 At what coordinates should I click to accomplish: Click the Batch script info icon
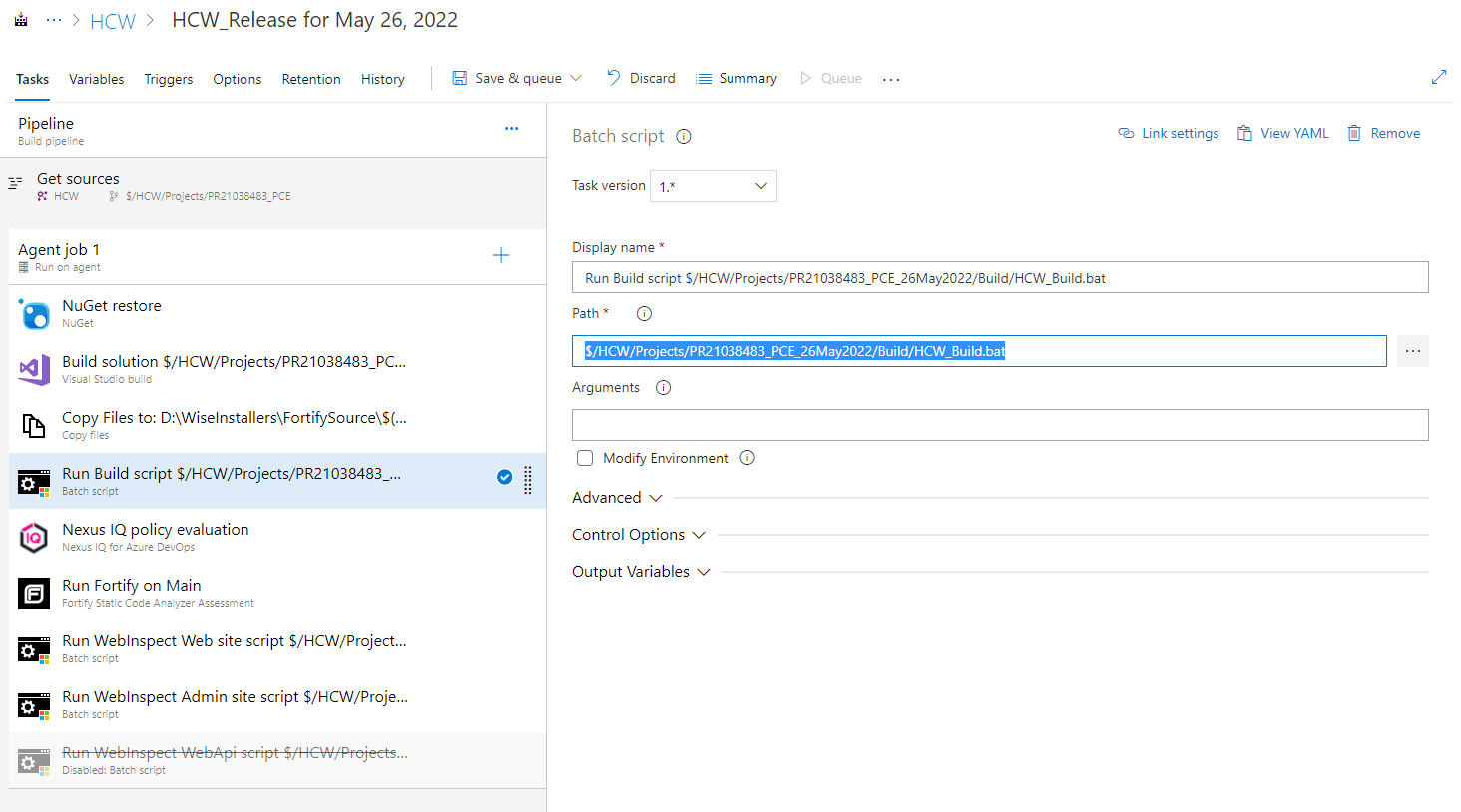coord(684,137)
